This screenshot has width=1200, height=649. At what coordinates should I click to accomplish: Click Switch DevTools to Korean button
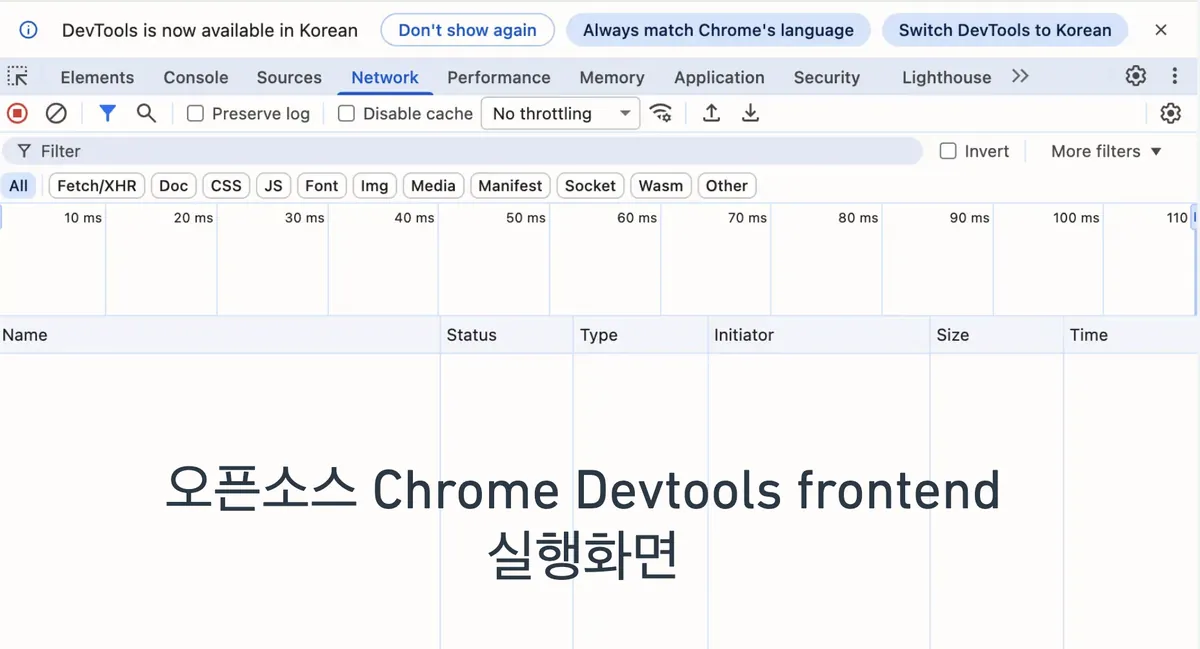(1004, 30)
